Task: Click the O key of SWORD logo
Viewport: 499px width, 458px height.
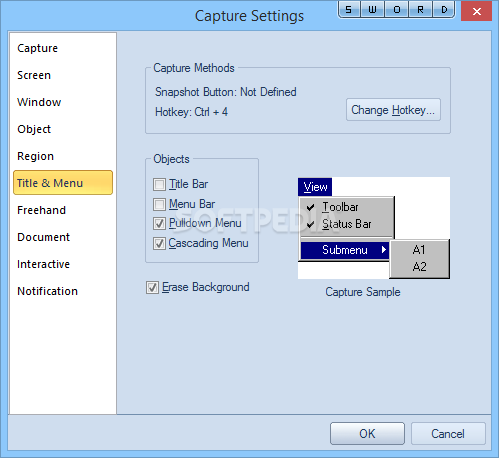Action: (x=397, y=9)
